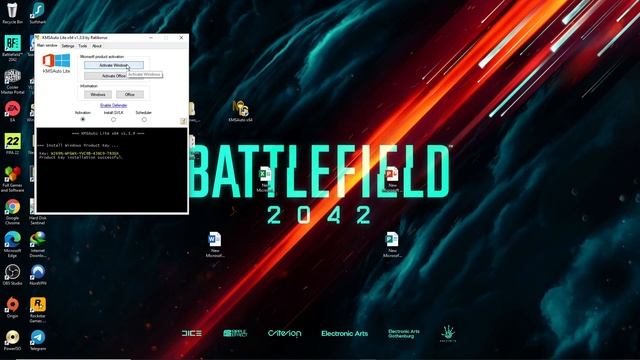Close the KMSAuto Lite window
The height and width of the screenshot is (360, 640).
click(181, 38)
